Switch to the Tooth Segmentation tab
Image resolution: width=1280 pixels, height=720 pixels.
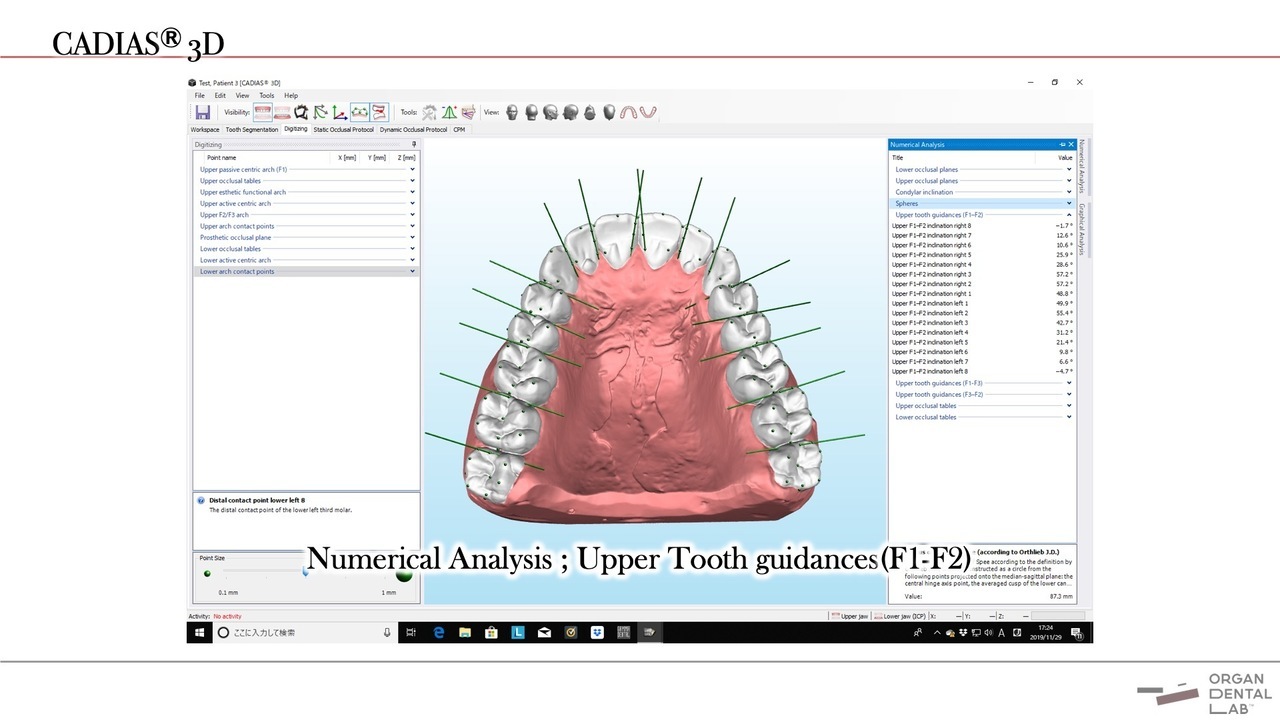(x=252, y=129)
